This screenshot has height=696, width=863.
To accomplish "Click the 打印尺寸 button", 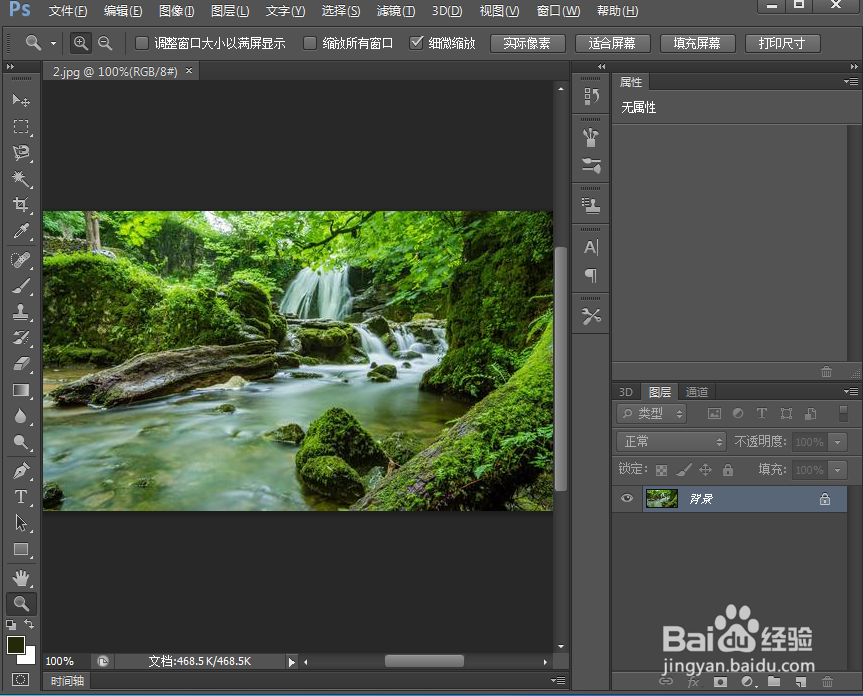I will [x=782, y=43].
